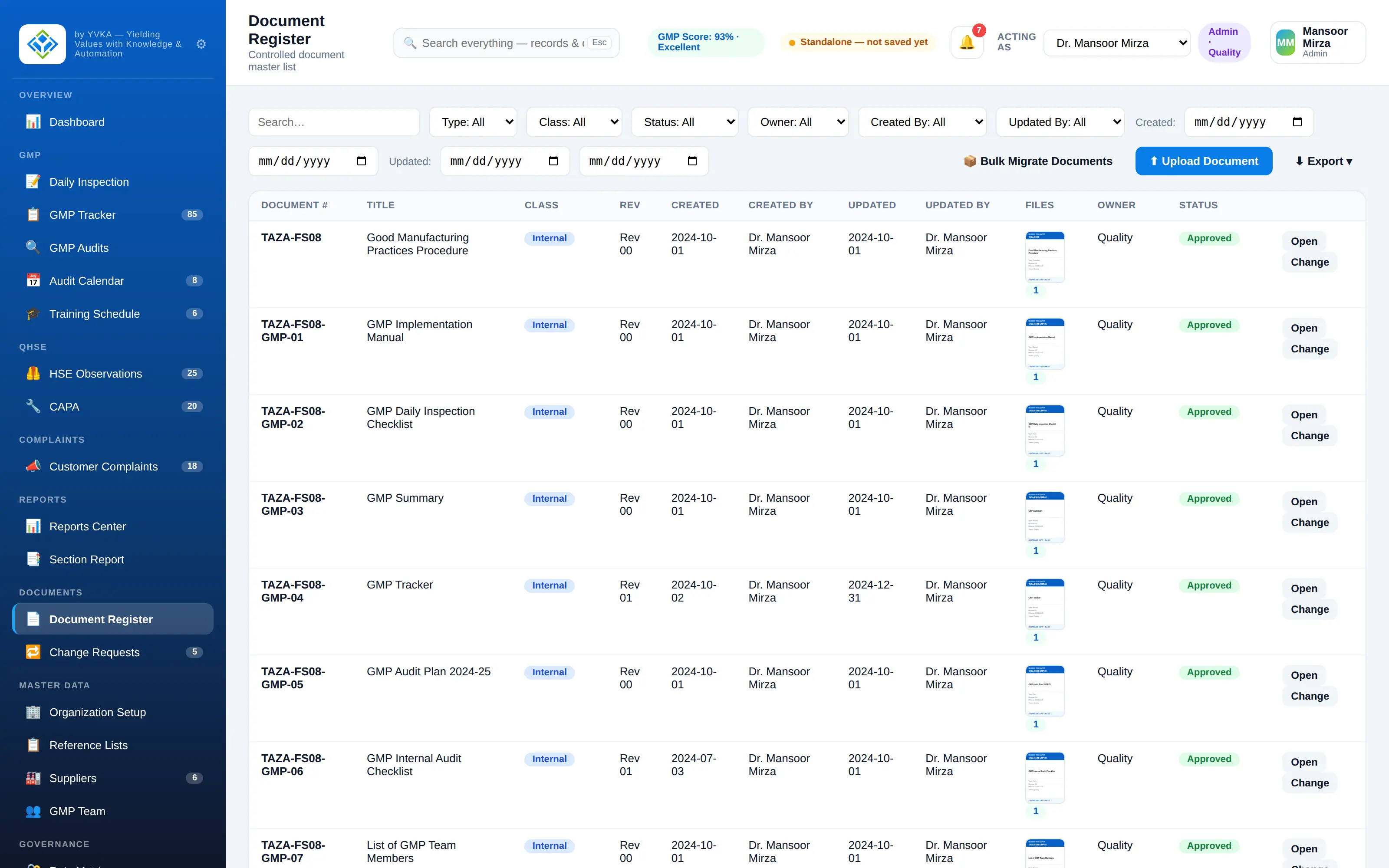The image size is (1389, 868).
Task: Click the Reports Center chart icon
Action: click(x=33, y=526)
